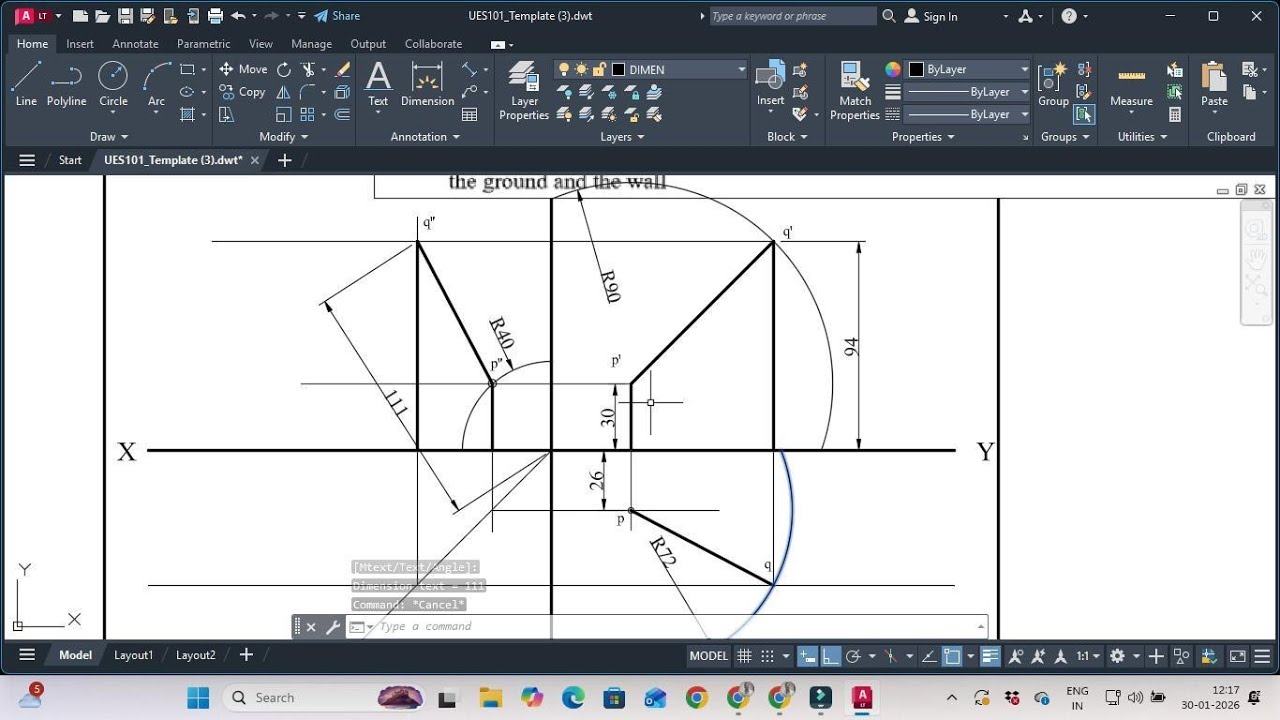Select the Circle tool
This screenshot has width=1280, height=720.
point(113,84)
